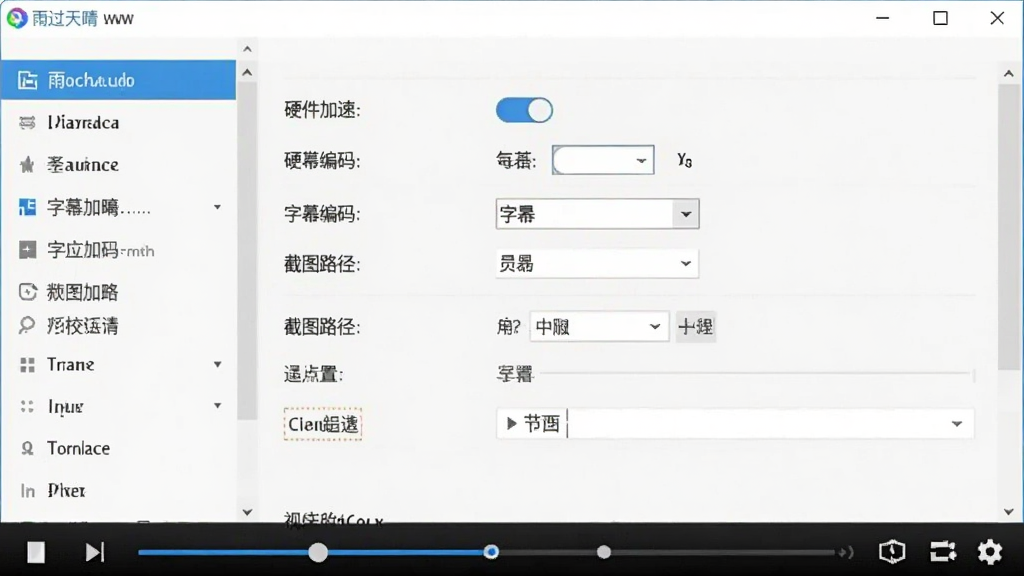
Task: Click the Clen button with dotted outline
Action: (x=323, y=424)
